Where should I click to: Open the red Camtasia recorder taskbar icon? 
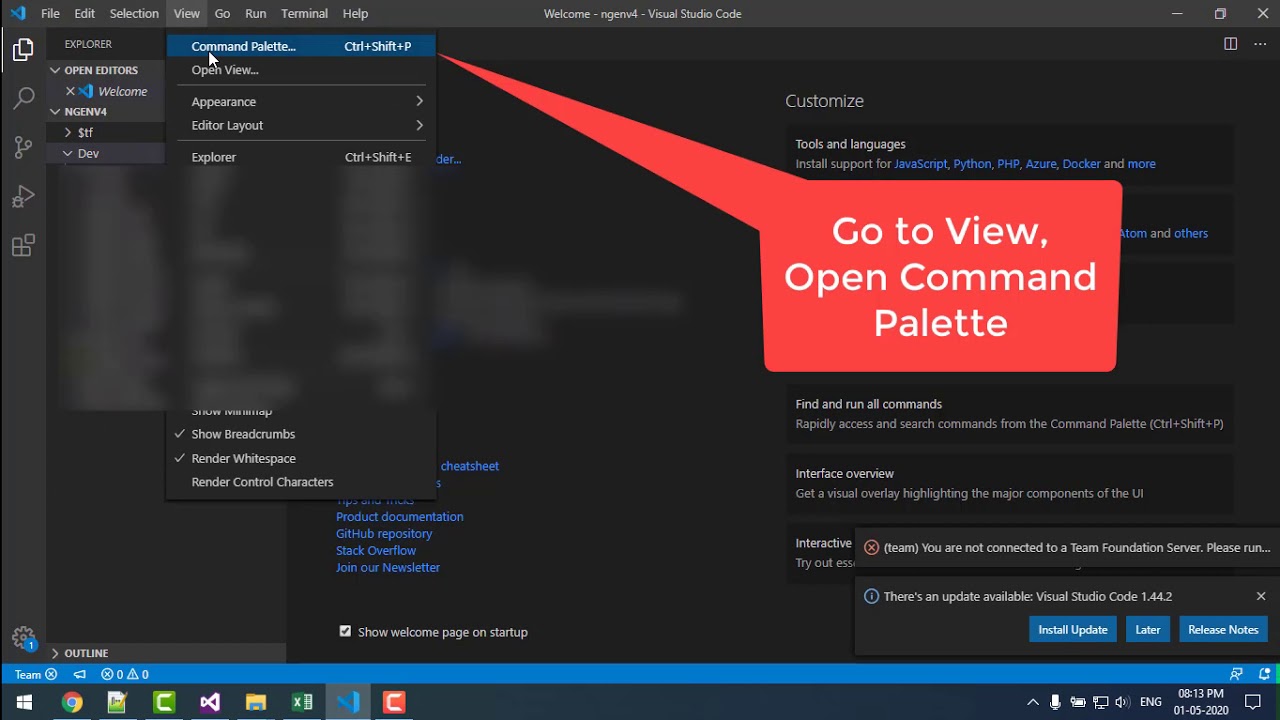pos(394,702)
